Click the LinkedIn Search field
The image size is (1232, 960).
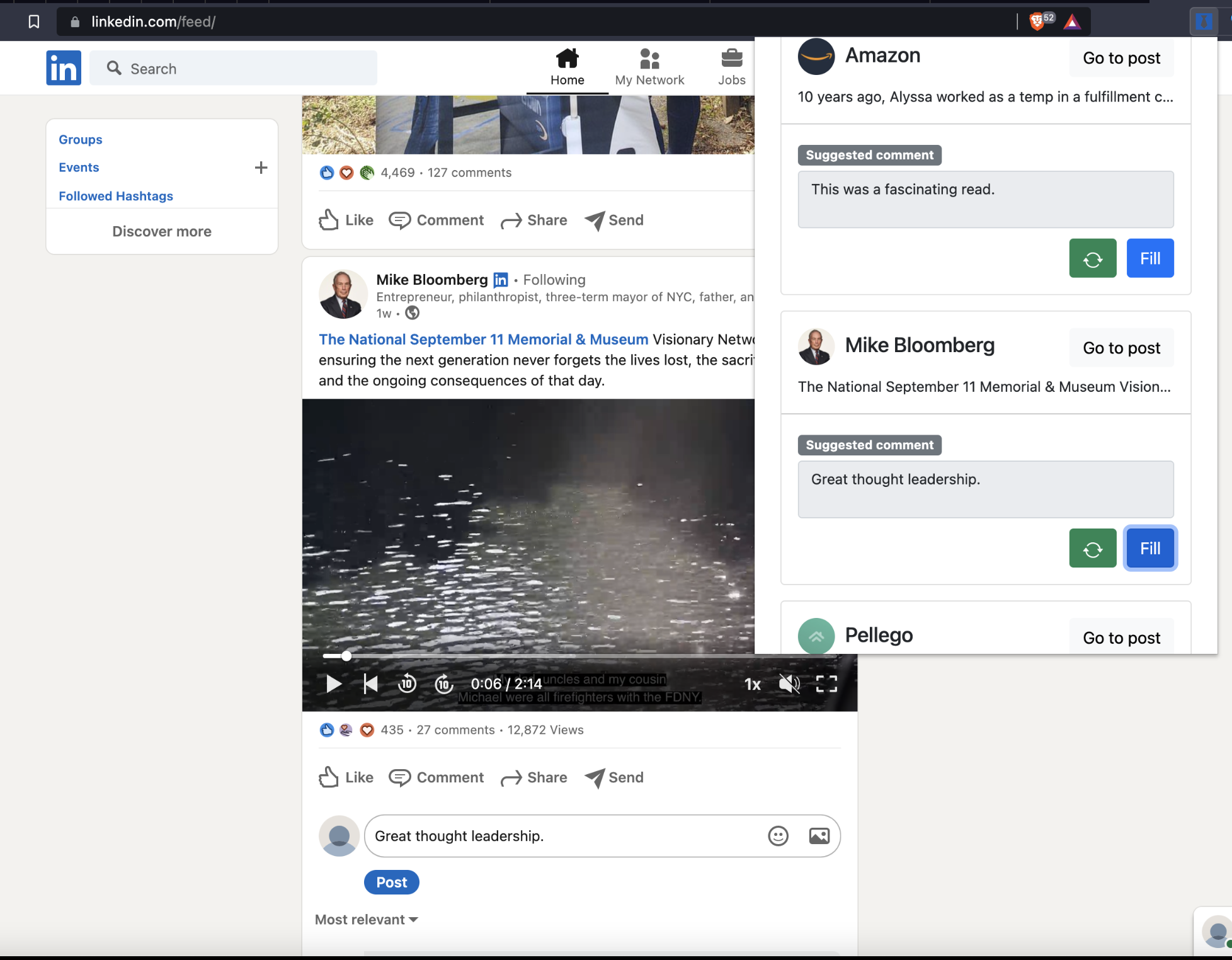pos(233,69)
